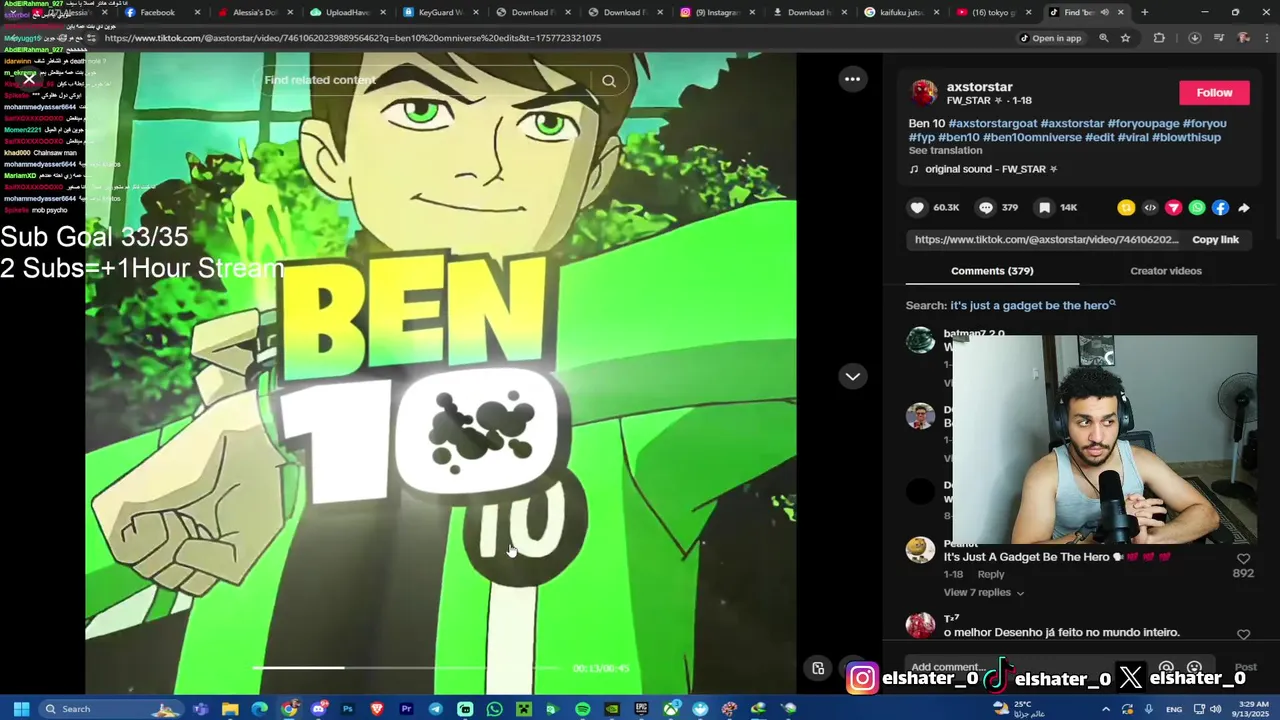Click the axstorstar username
This screenshot has width=1280, height=720.
pos(979,87)
